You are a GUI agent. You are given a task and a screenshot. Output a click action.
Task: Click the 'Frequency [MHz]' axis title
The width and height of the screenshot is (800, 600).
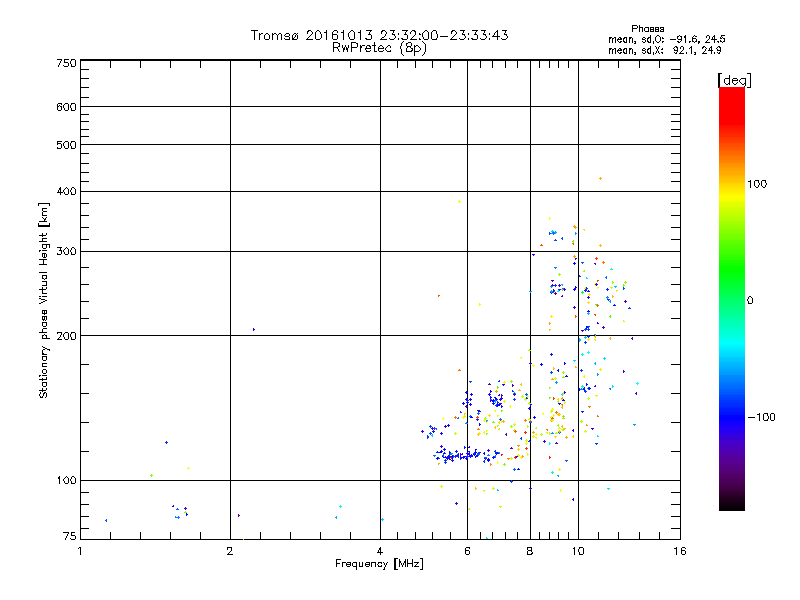[x=379, y=564]
